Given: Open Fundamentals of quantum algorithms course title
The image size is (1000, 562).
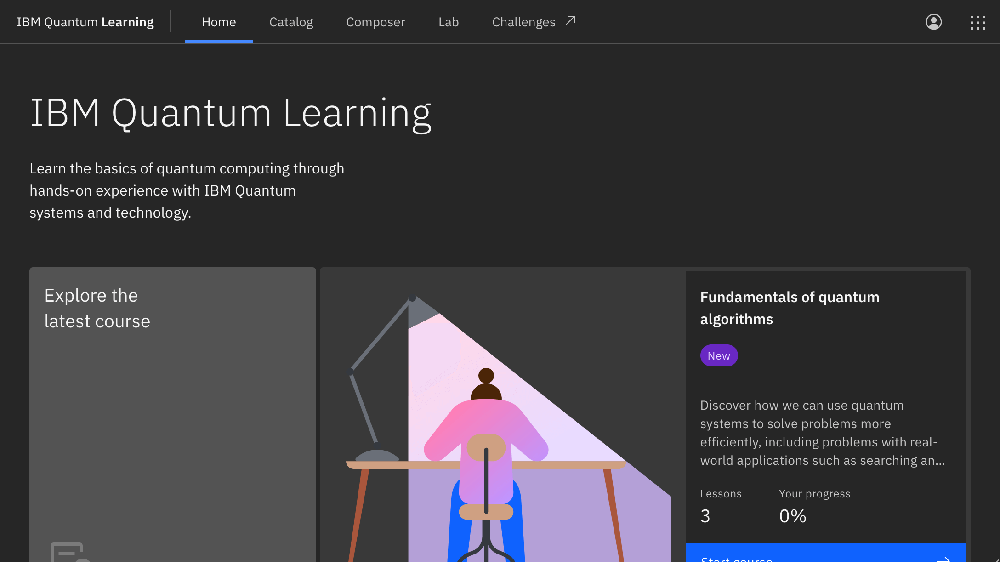Looking at the screenshot, I should pyautogui.click(x=790, y=308).
